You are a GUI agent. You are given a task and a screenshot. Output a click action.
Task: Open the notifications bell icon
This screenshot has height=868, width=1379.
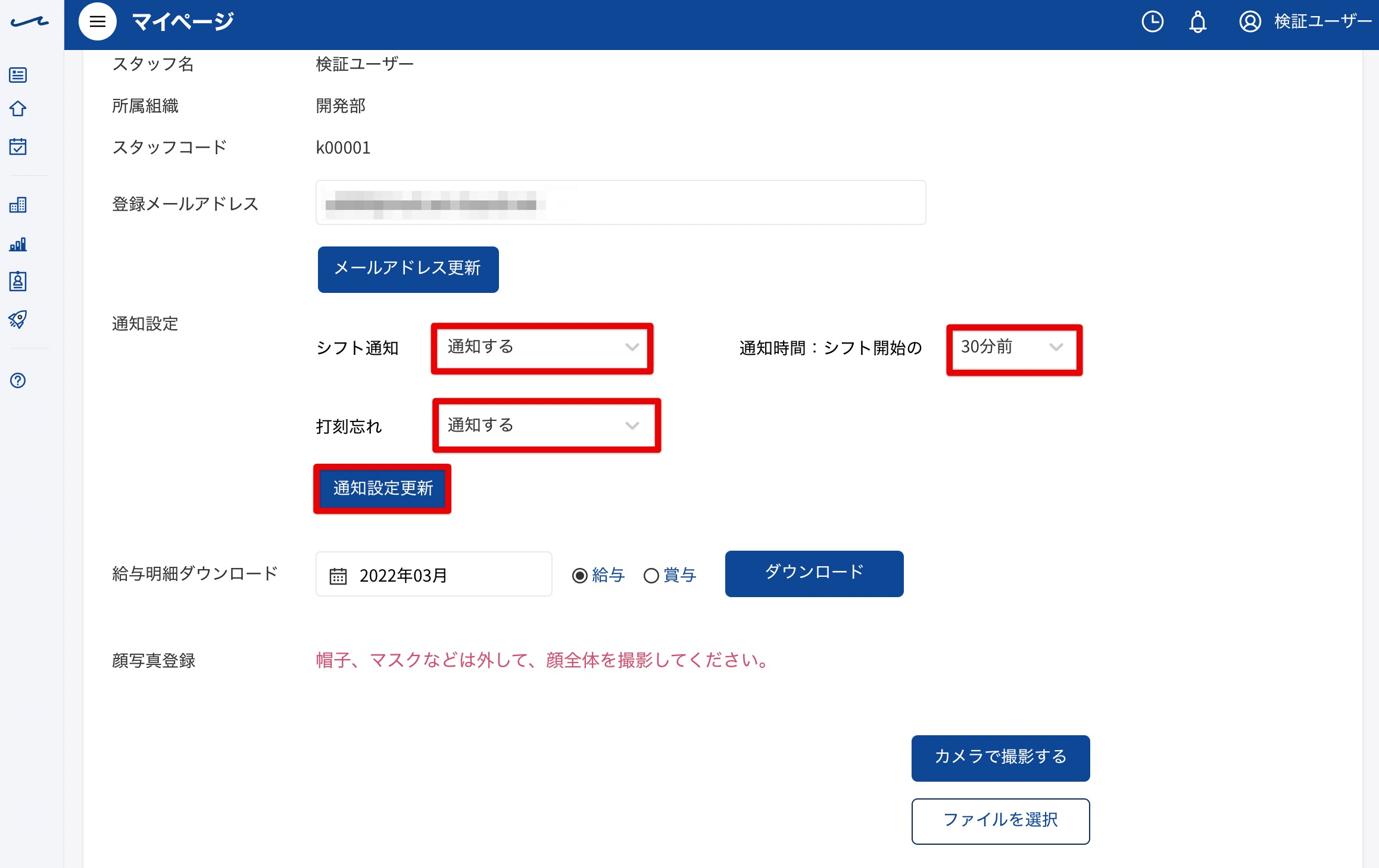(1197, 22)
